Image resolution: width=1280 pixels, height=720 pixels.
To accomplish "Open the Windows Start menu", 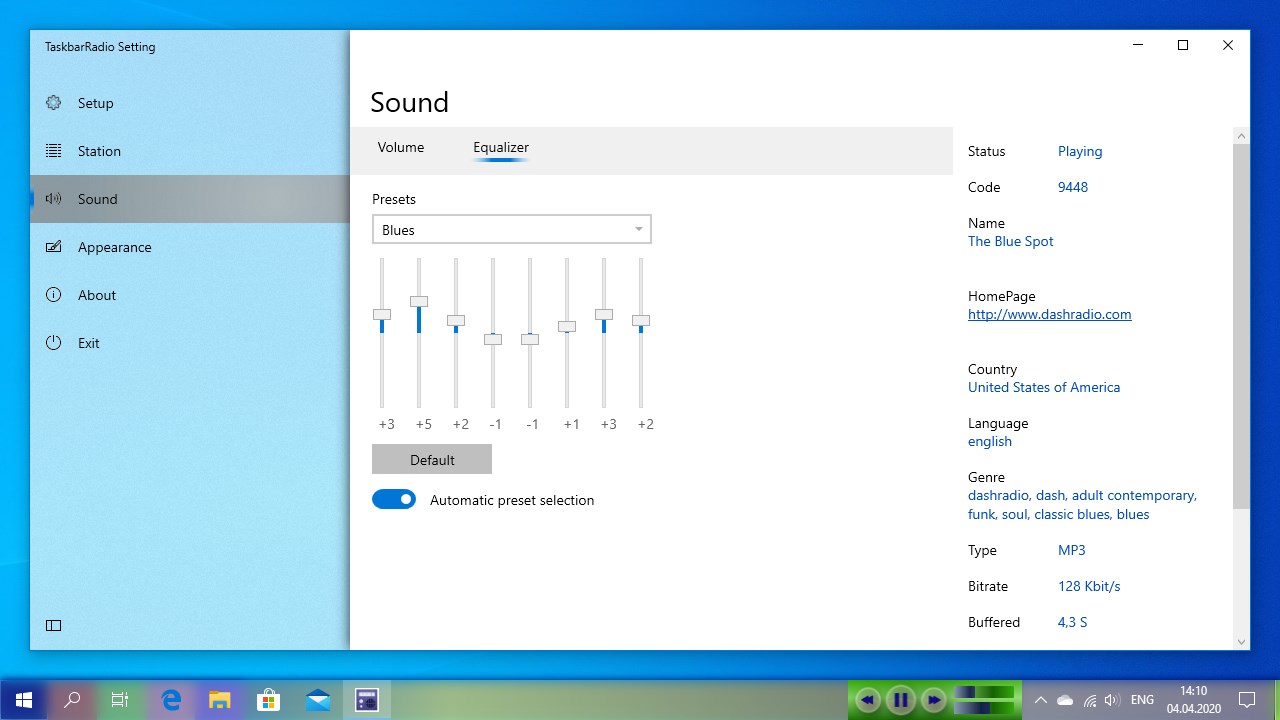I will (x=24, y=700).
